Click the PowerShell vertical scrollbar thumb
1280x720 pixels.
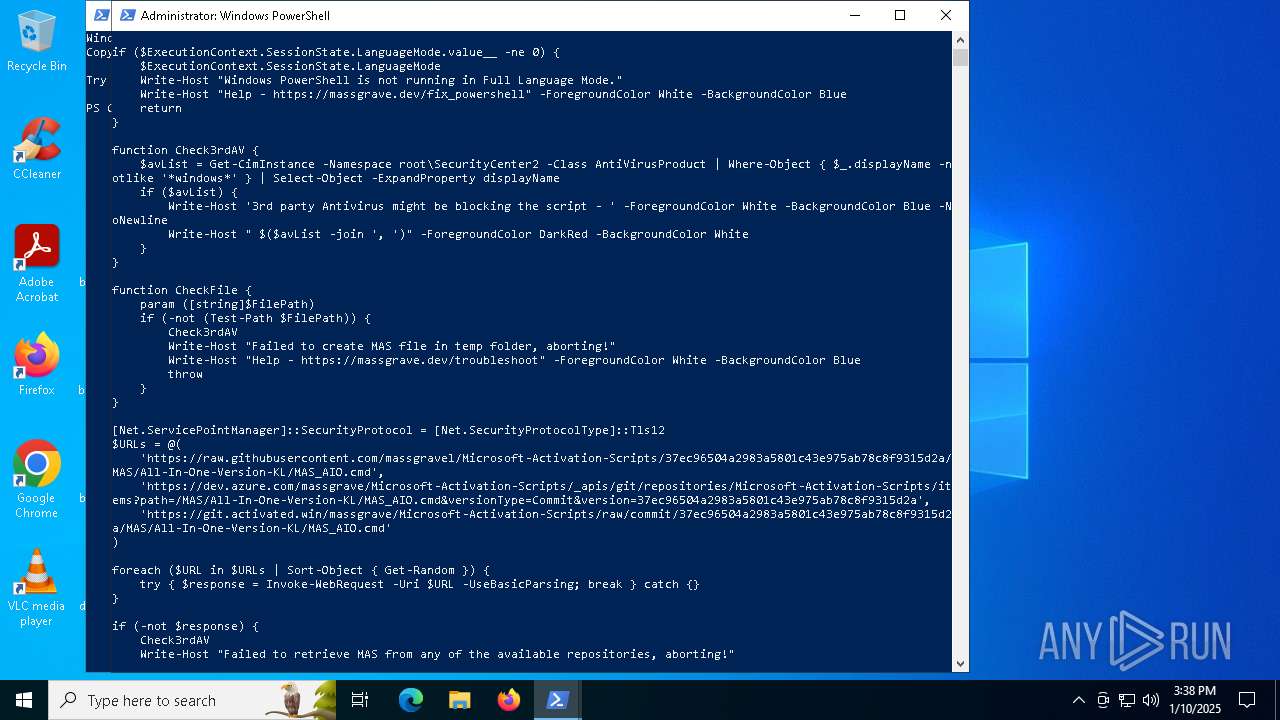click(x=960, y=58)
